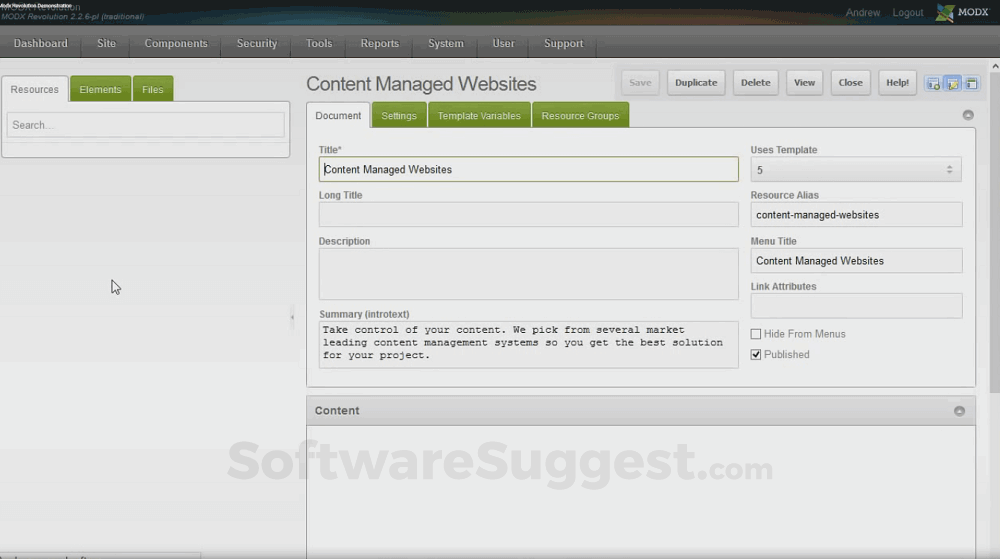
Task: Uncheck the Published checkbox
Action: pyautogui.click(x=756, y=354)
